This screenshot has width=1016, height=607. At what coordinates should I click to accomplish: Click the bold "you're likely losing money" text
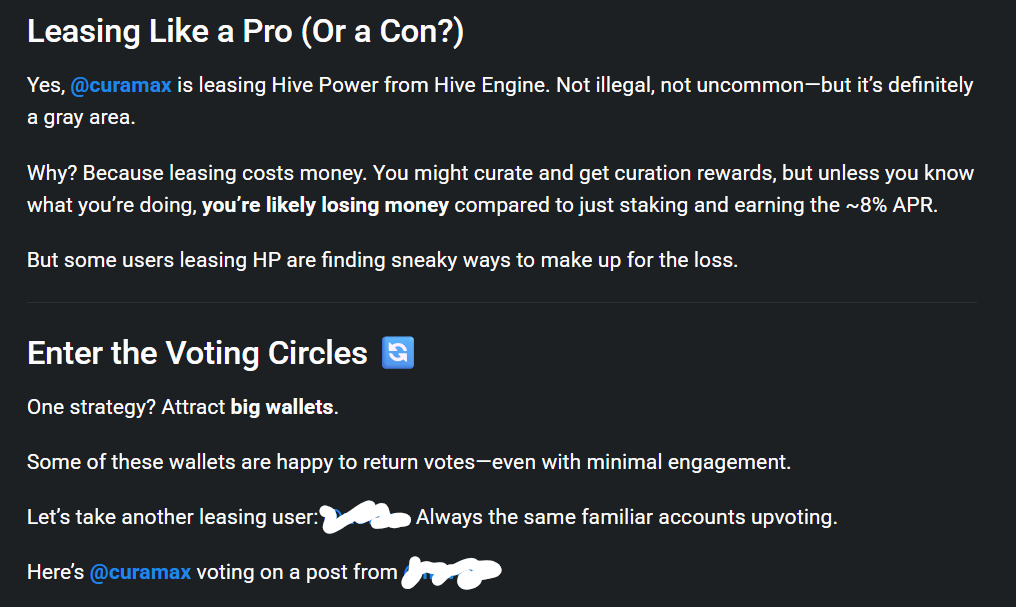point(325,205)
